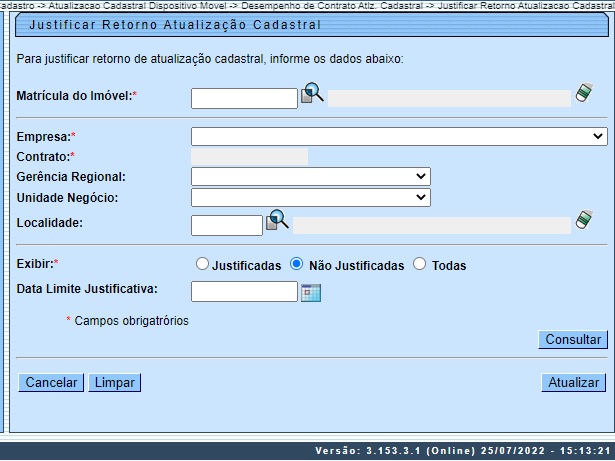The width and height of the screenshot is (615, 461).
Task: Click the Atualizar button
Action: [x=573, y=383]
